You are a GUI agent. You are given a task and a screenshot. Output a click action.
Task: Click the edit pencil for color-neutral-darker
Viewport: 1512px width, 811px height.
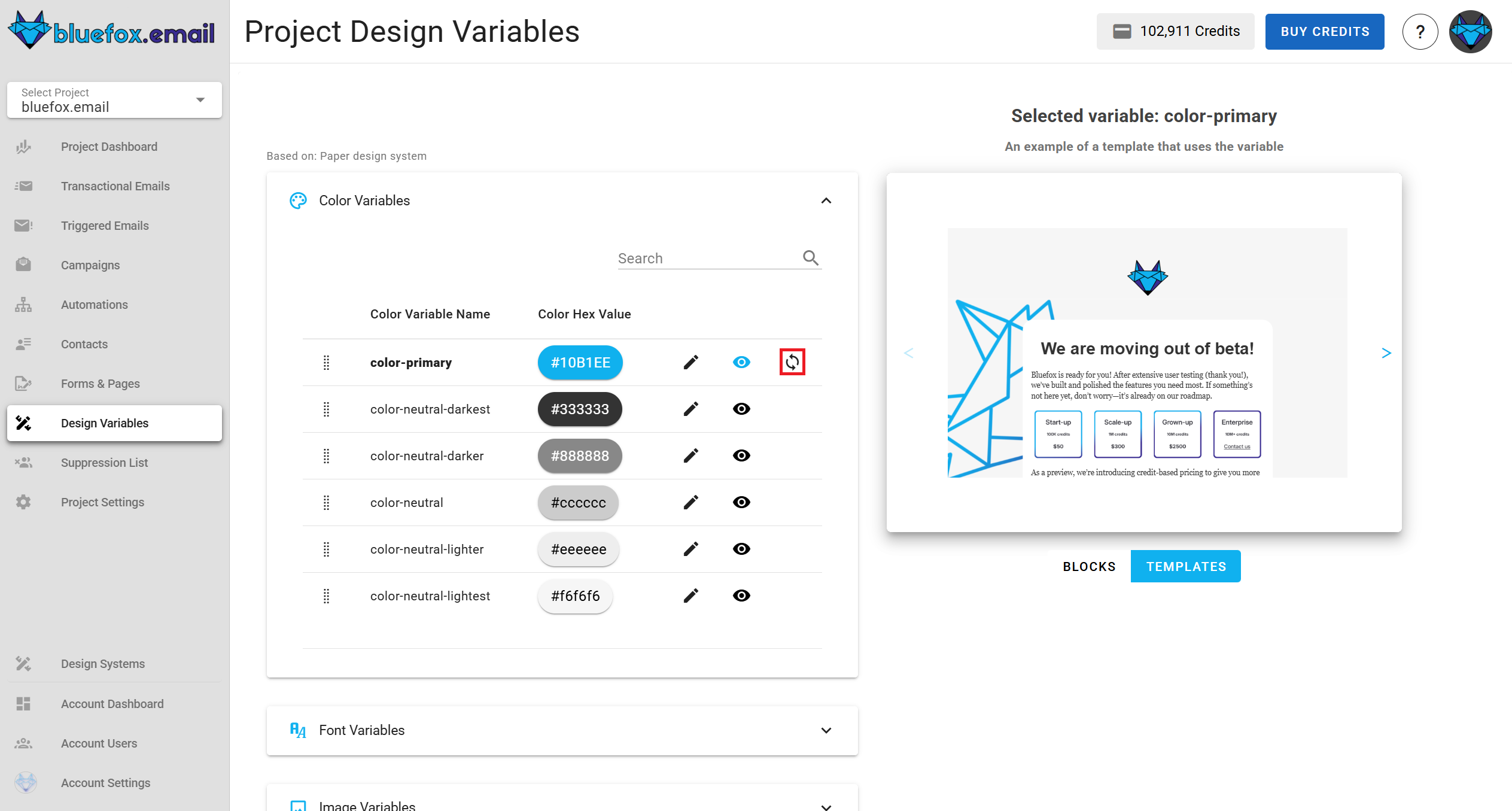pos(691,455)
